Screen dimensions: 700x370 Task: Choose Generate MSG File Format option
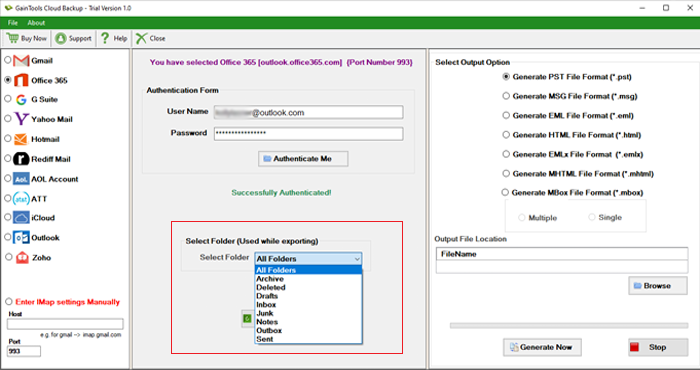coord(506,96)
